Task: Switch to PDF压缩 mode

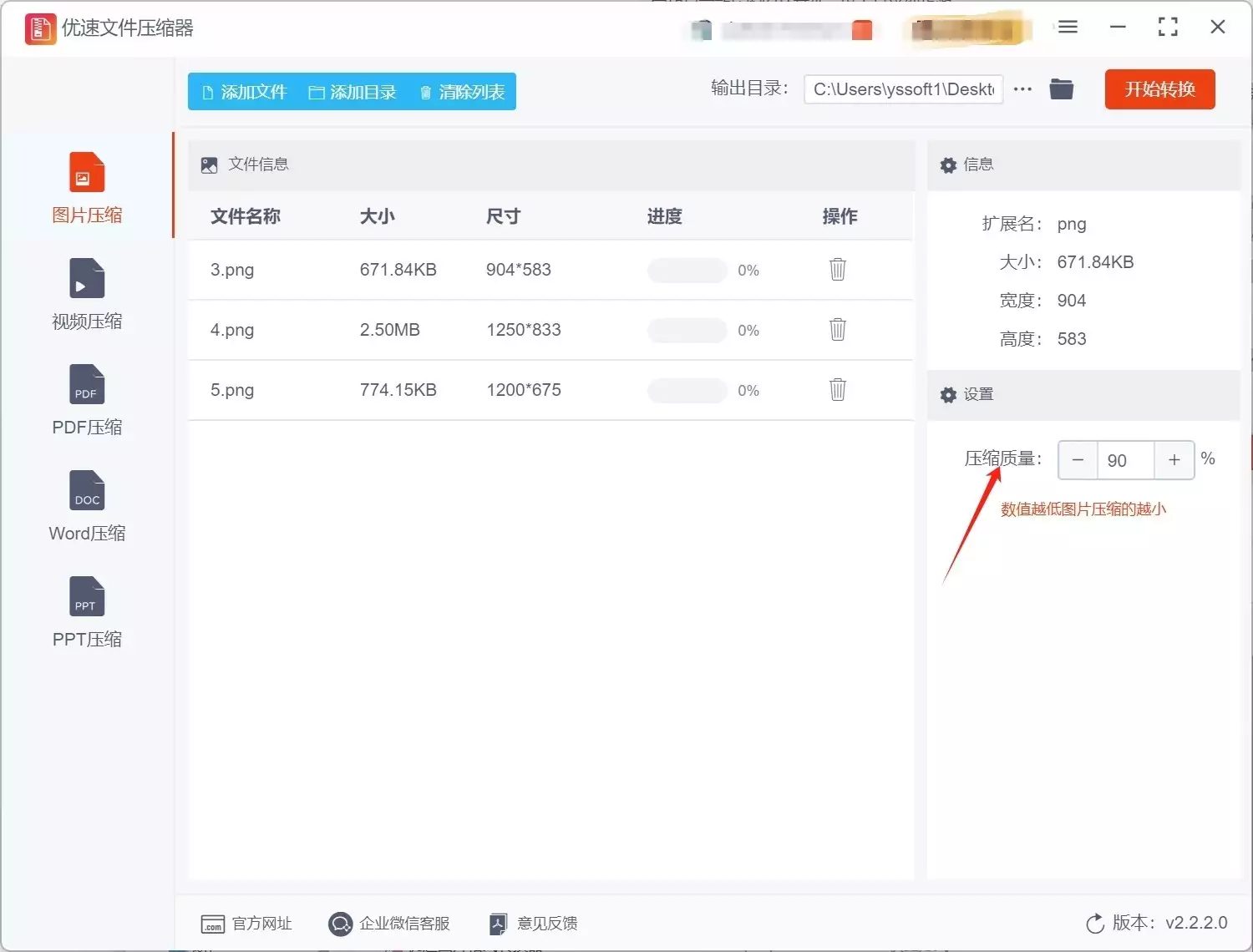Action: 87,400
